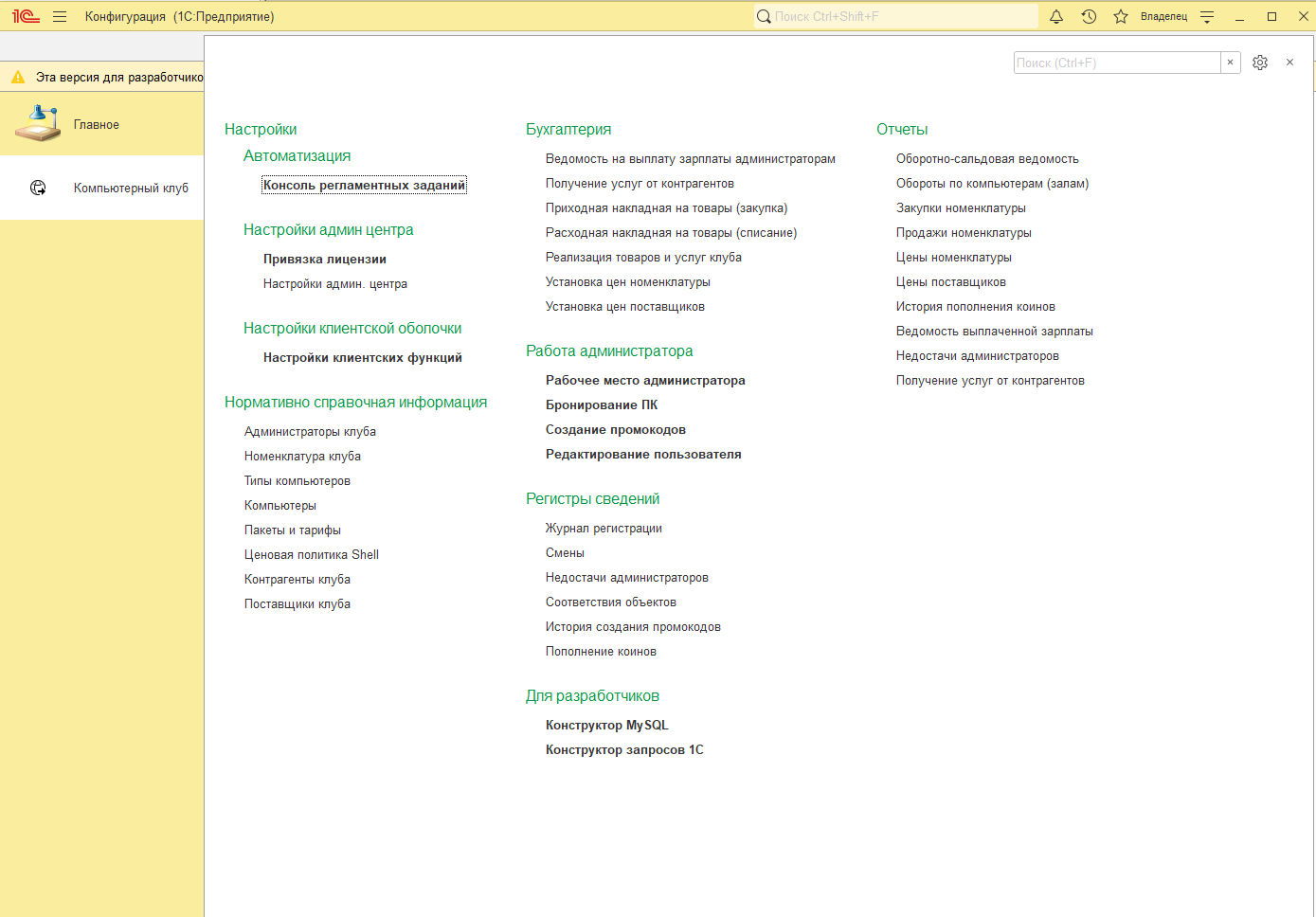Open Бронирование ПК

(x=602, y=405)
